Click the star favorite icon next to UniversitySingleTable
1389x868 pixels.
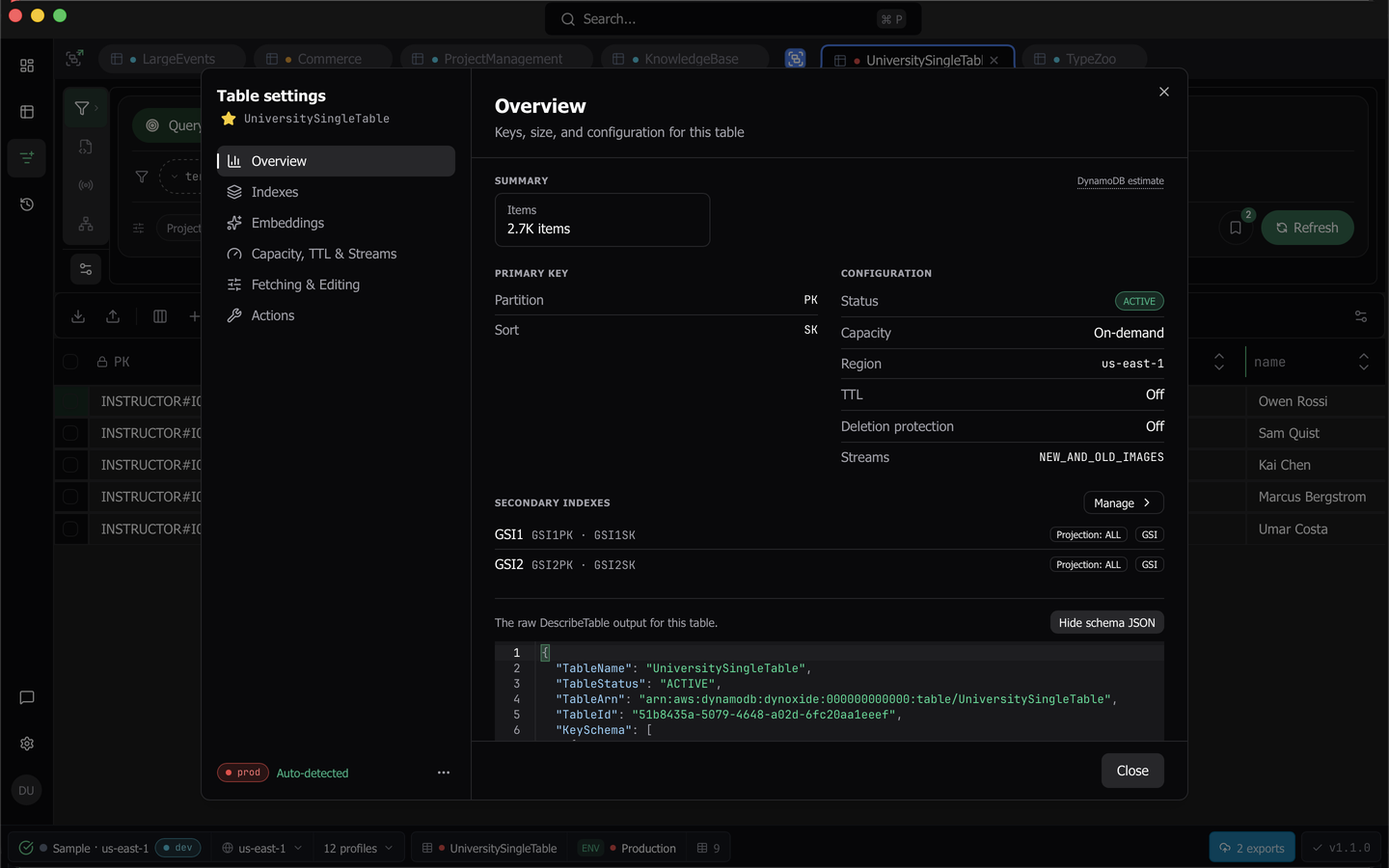(x=229, y=119)
